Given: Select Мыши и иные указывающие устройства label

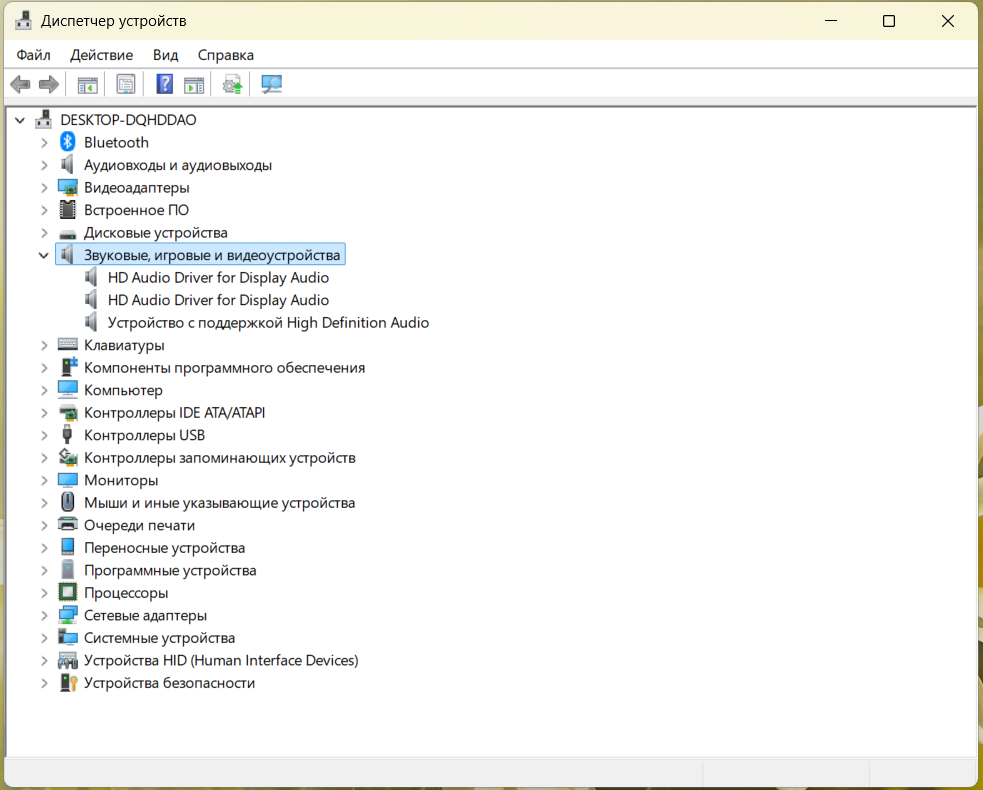Looking at the screenshot, I should coord(219,503).
